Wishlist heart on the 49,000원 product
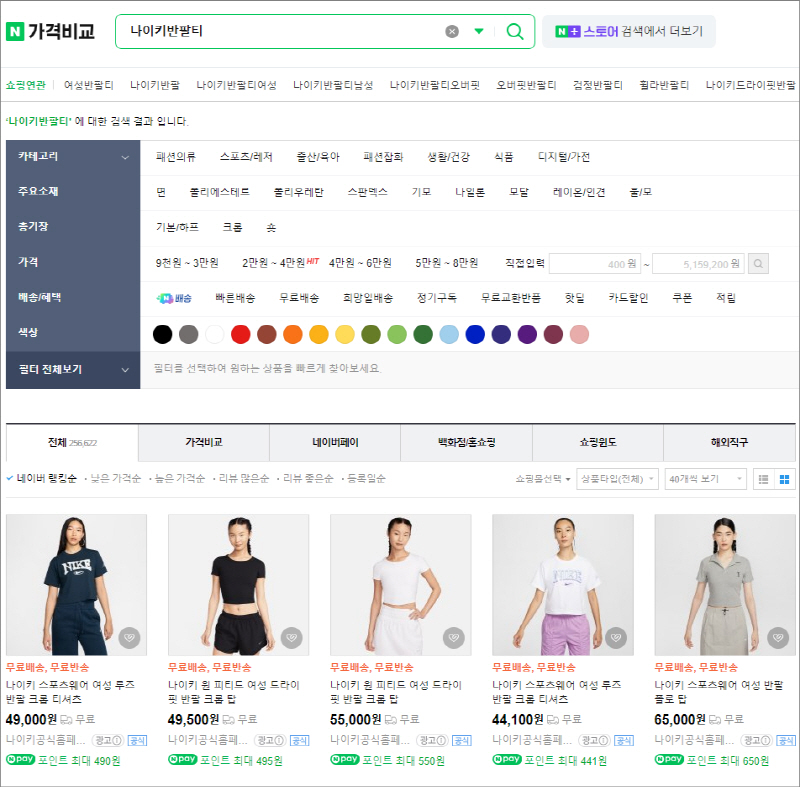800x787 pixels. [x=129, y=638]
